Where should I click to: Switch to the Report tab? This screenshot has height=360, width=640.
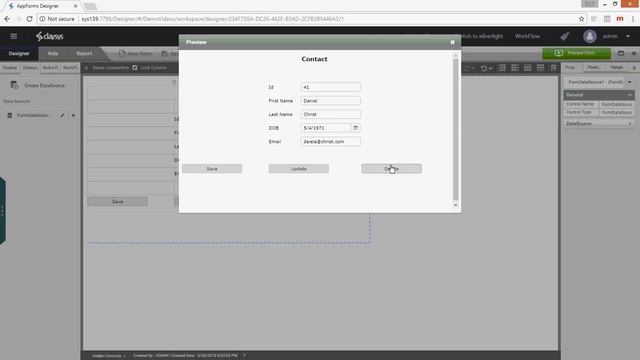[84, 53]
